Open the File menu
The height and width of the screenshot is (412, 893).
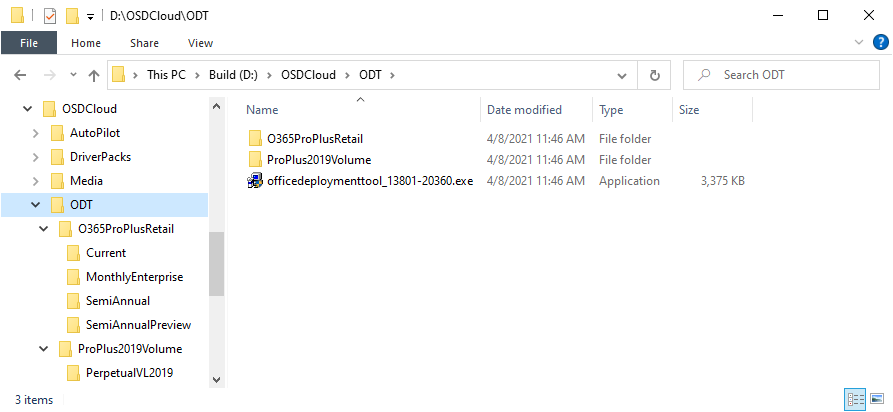[28, 43]
